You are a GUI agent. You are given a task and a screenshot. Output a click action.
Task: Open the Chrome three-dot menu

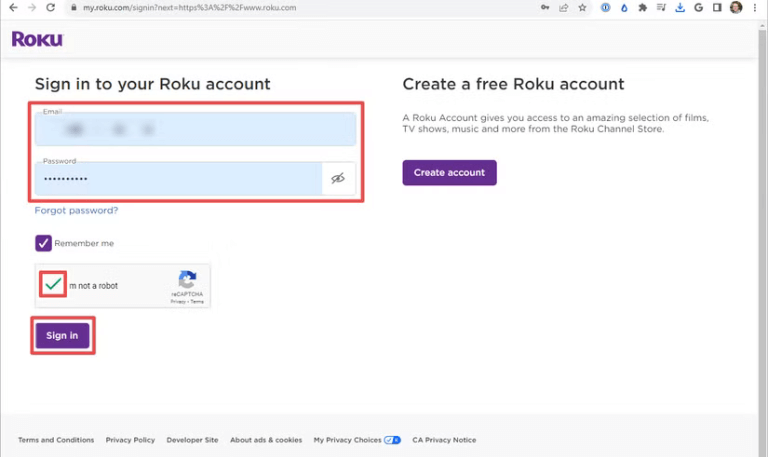pyautogui.click(x=755, y=8)
